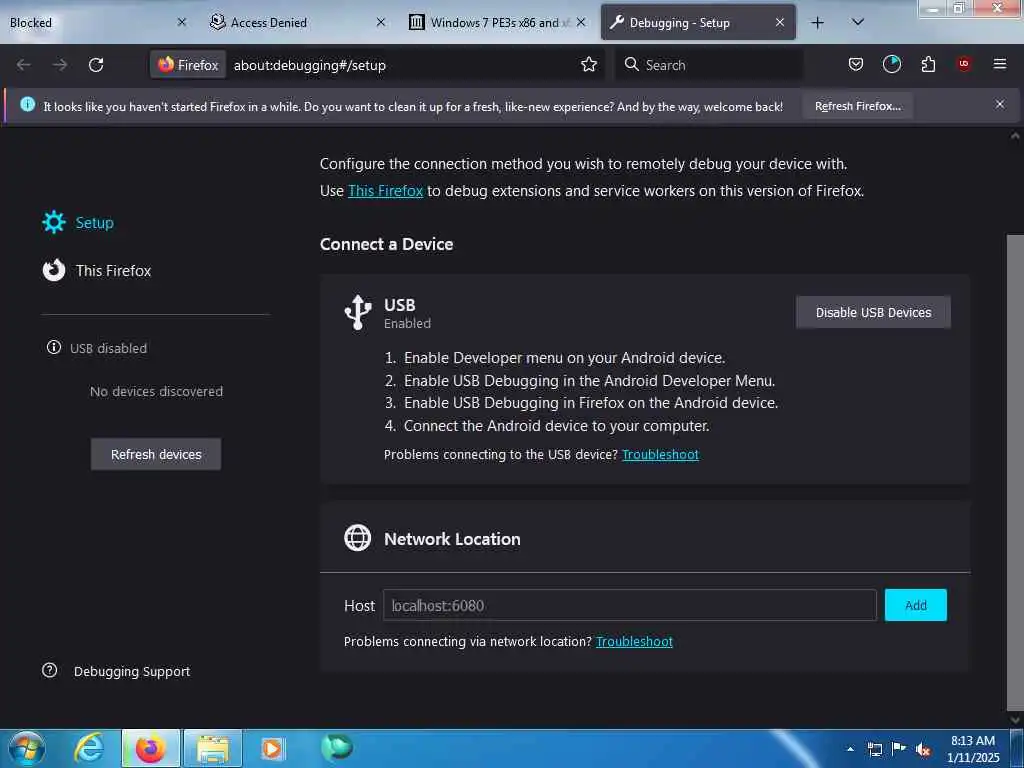Click the Refresh Firefox… button
Screen dimensions: 1024x768
pos(857,106)
